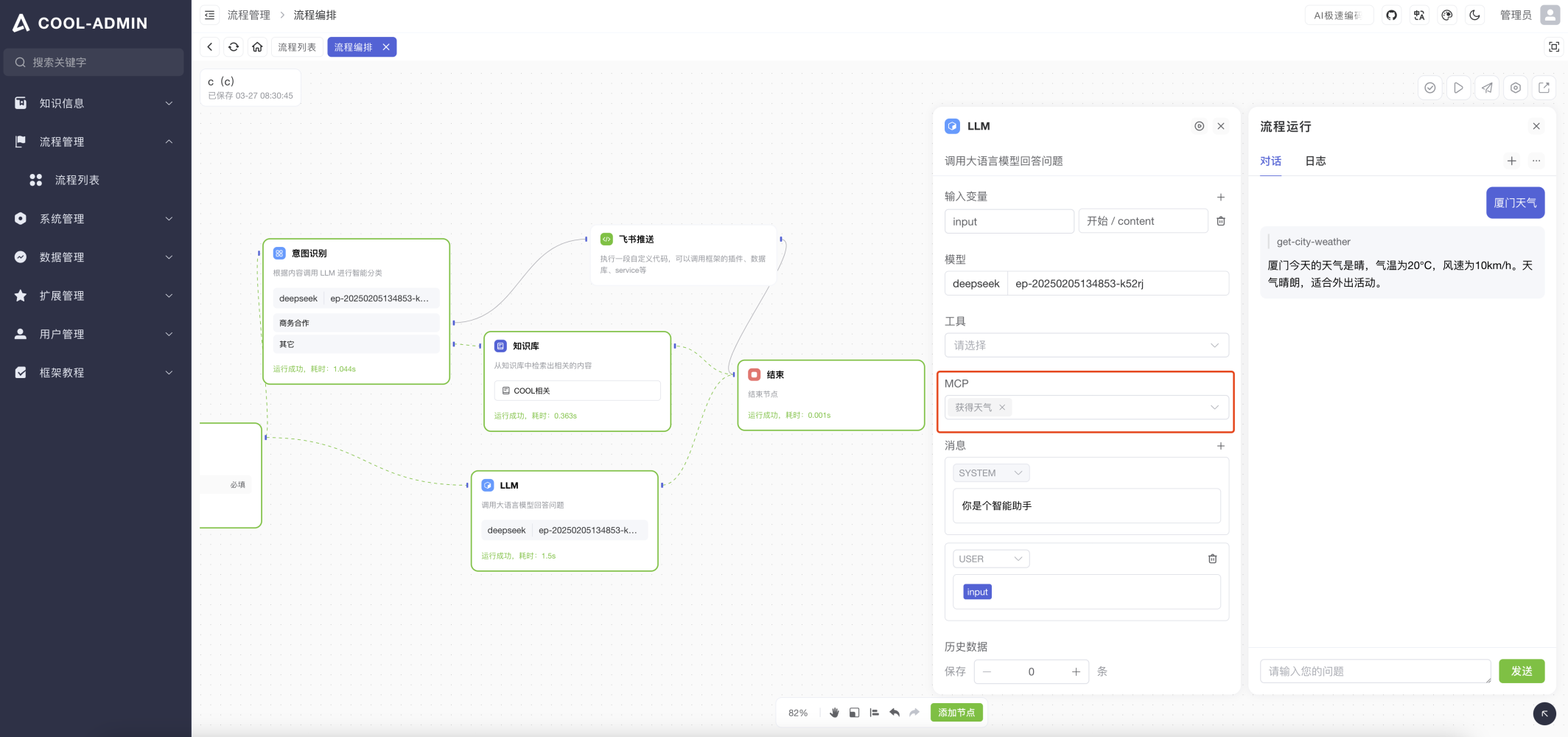Click the question input field

(1374, 671)
